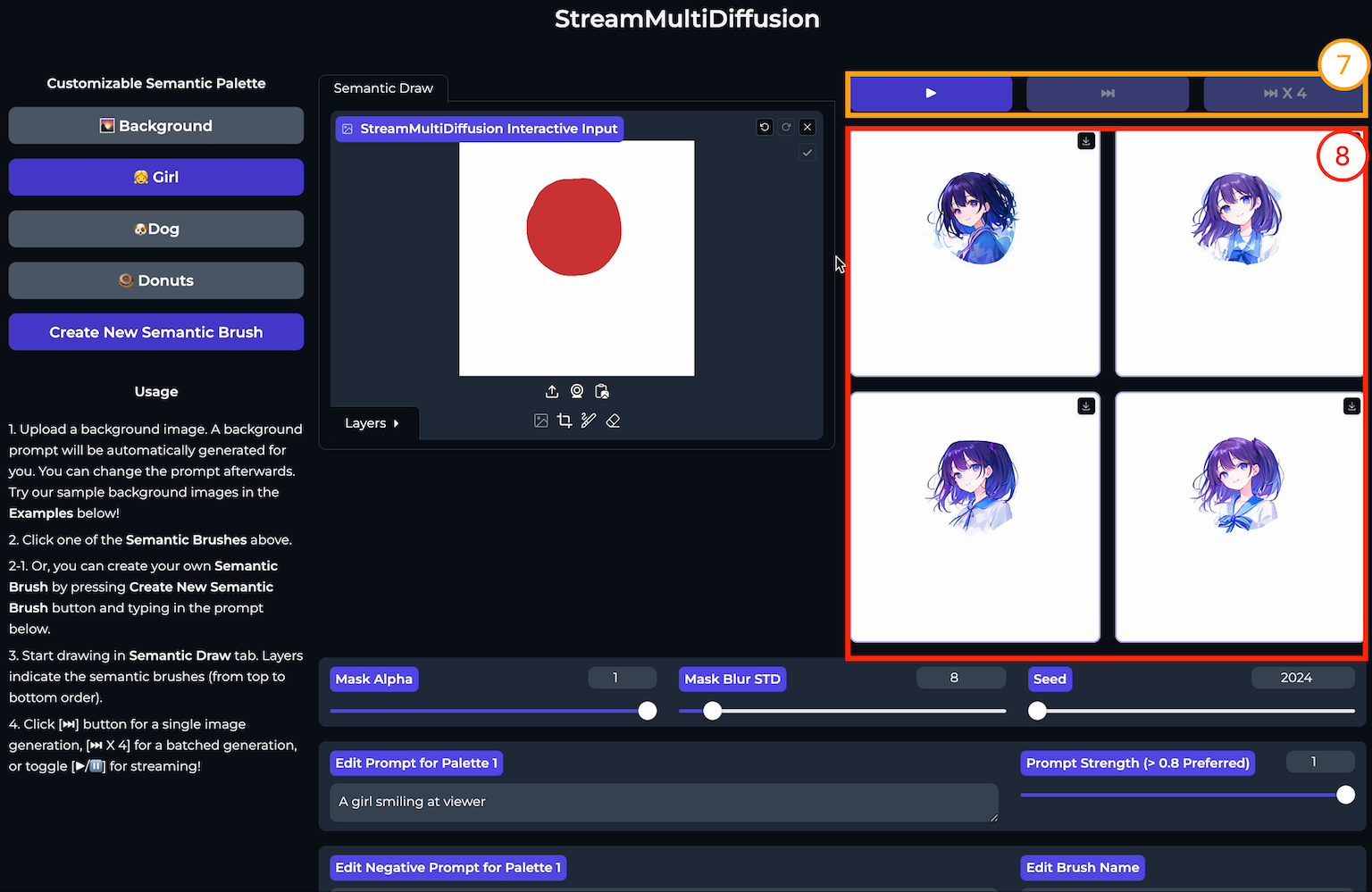The height and width of the screenshot is (892, 1372).
Task: Click the Seed value field showing 2024
Action: tap(1303, 678)
